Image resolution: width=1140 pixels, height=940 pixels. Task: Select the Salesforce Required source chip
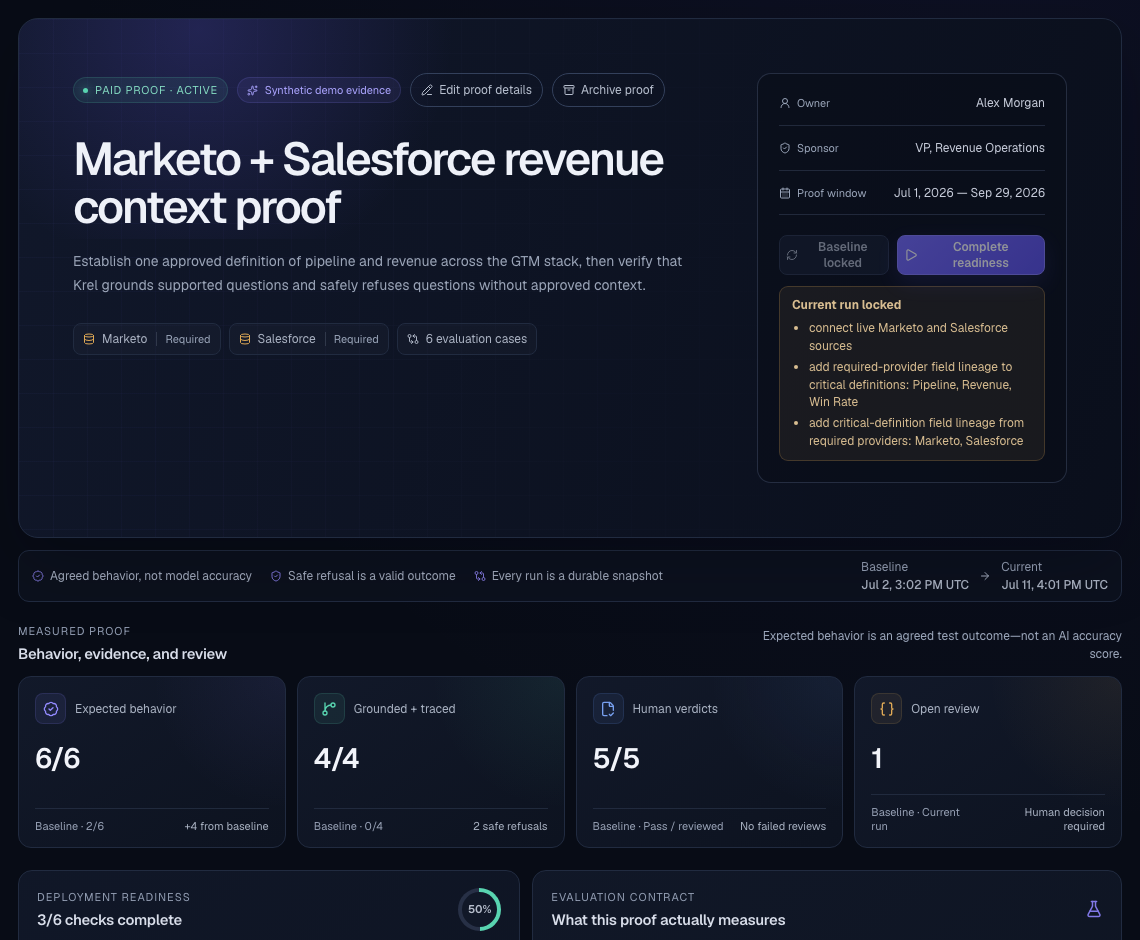click(309, 340)
